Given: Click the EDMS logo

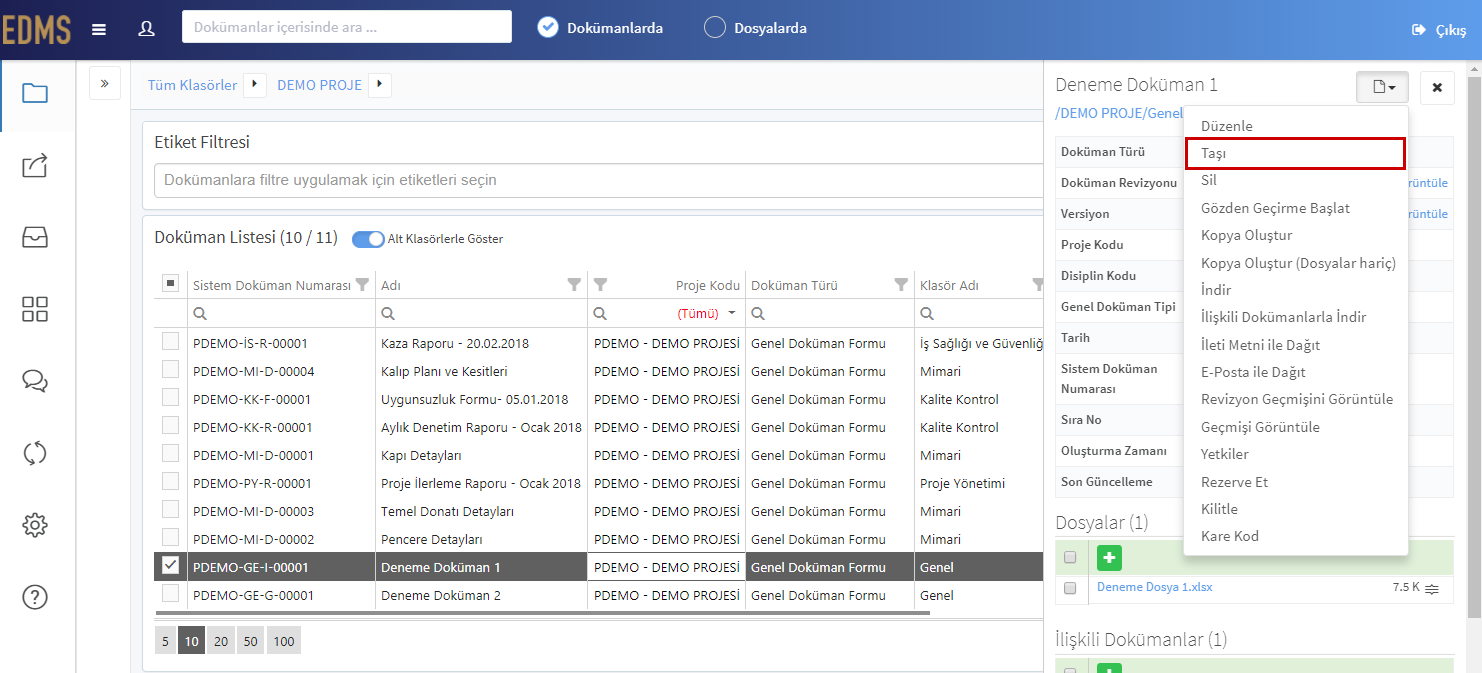Looking at the screenshot, I should (36, 30).
